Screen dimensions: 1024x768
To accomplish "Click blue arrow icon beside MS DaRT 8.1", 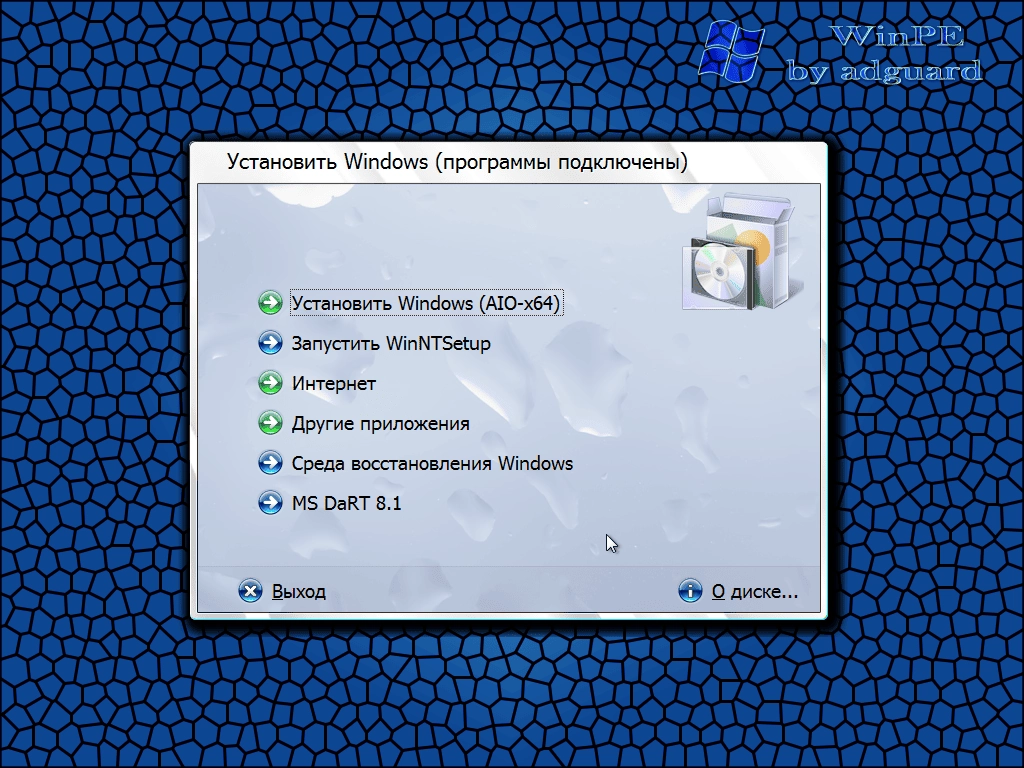I will pos(270,503).
